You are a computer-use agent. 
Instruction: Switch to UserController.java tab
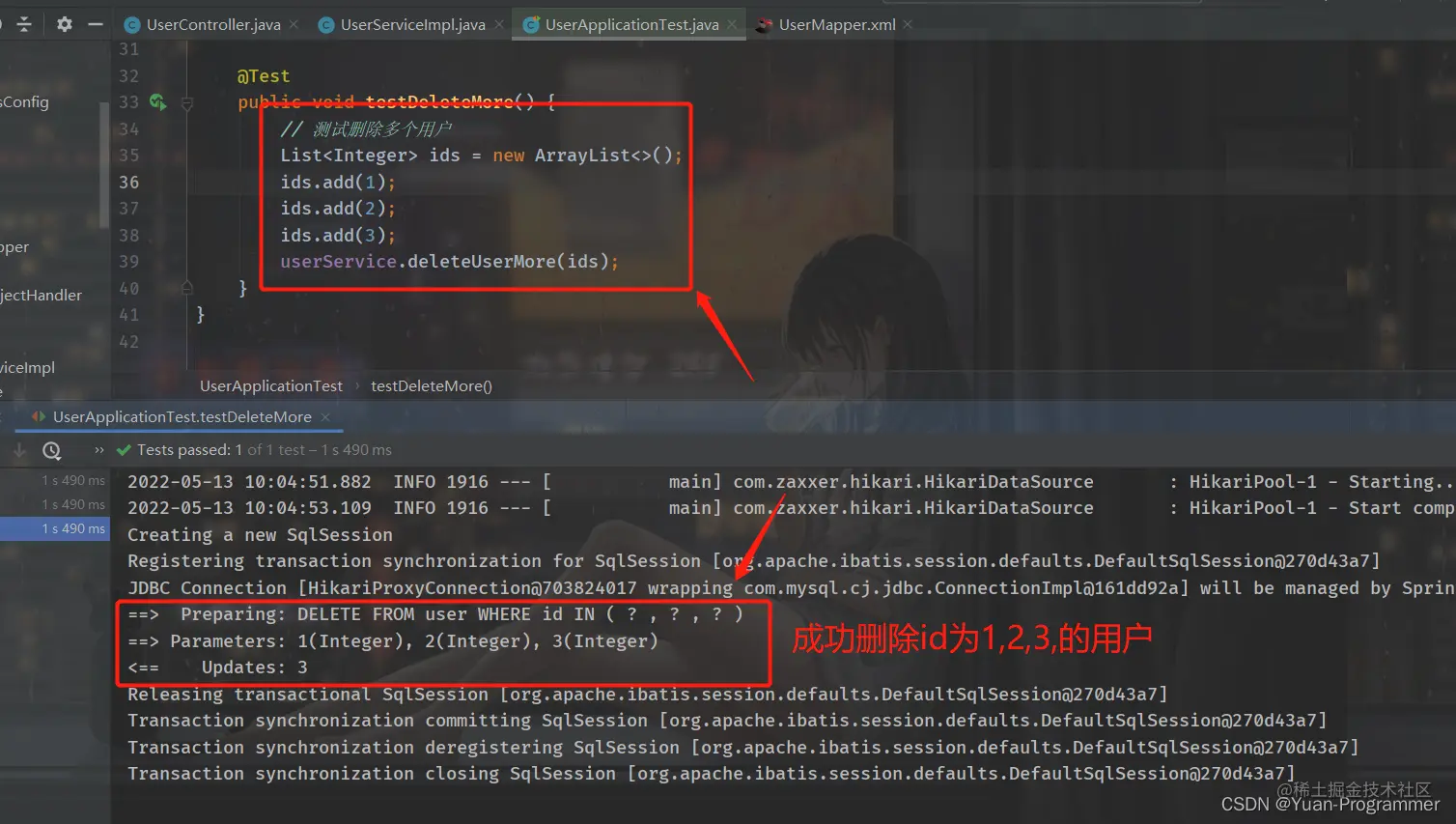213,25
